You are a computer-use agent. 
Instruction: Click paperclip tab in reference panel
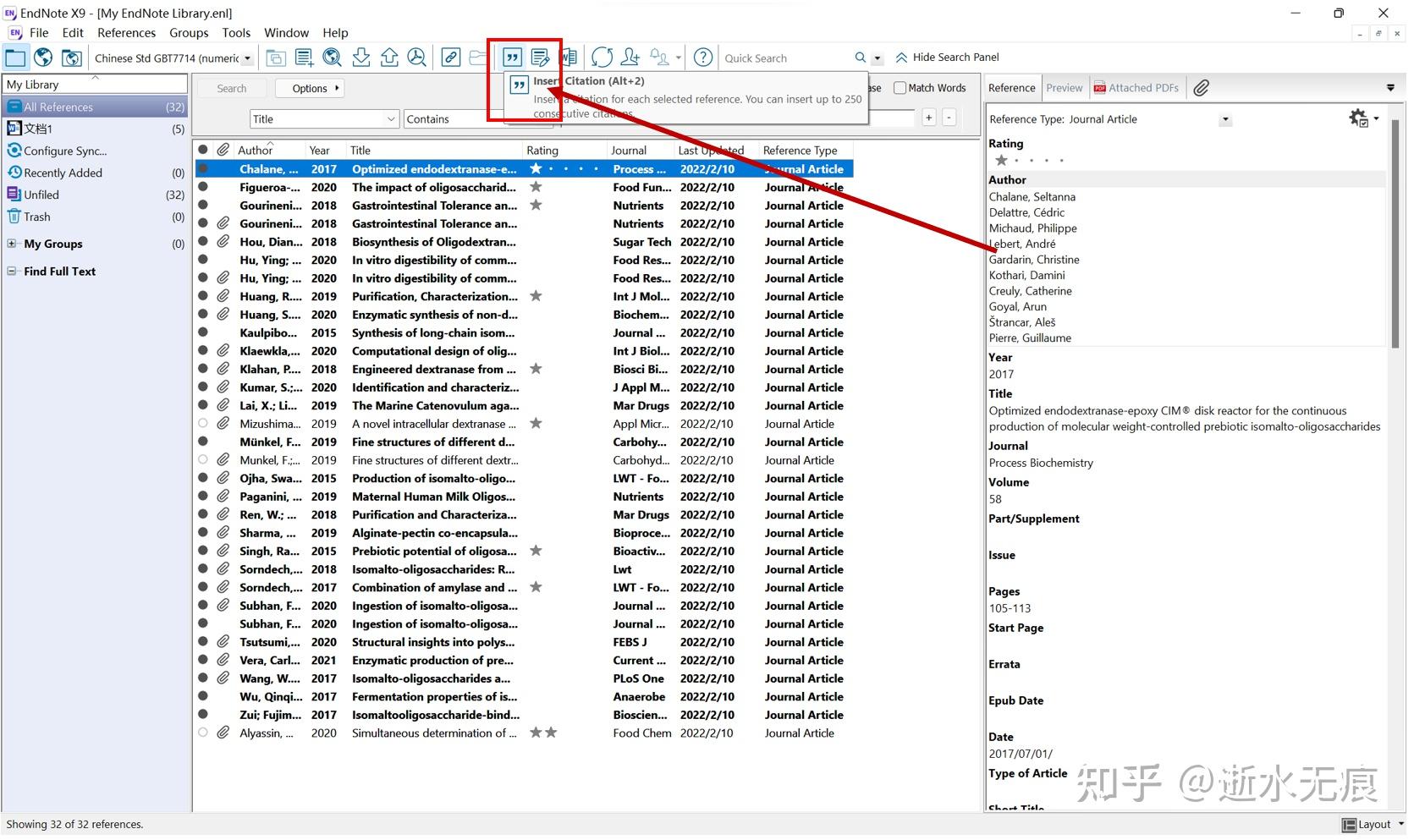click(x=1202, y=87)
